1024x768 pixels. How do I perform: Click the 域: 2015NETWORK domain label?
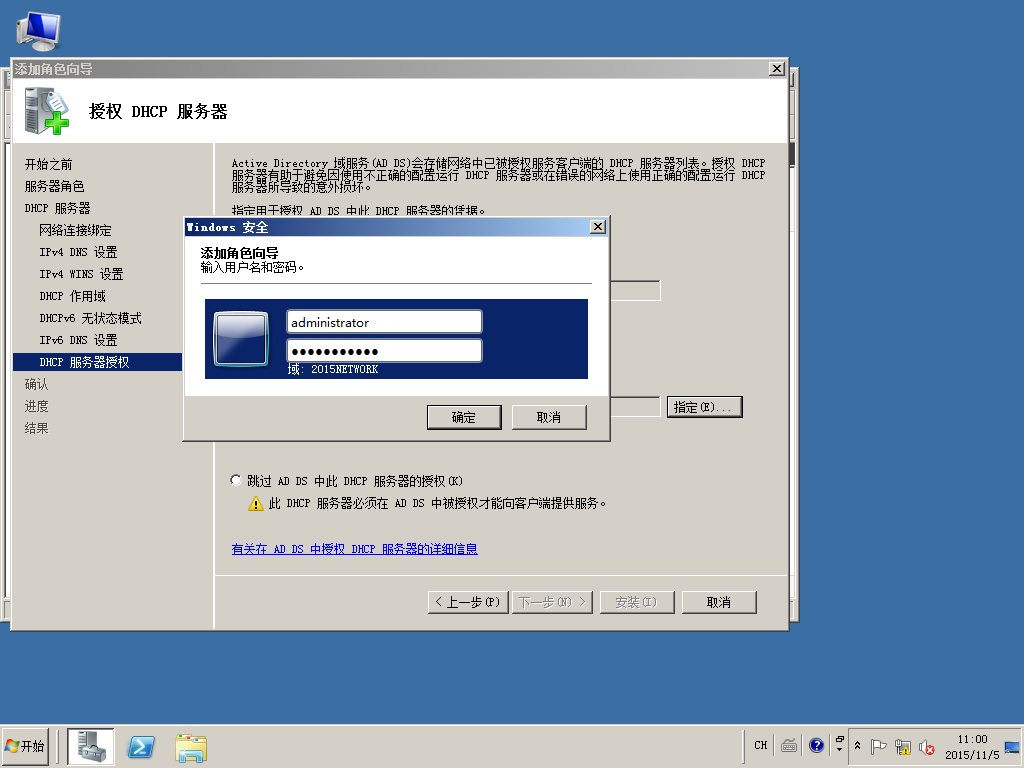point(332,369)
